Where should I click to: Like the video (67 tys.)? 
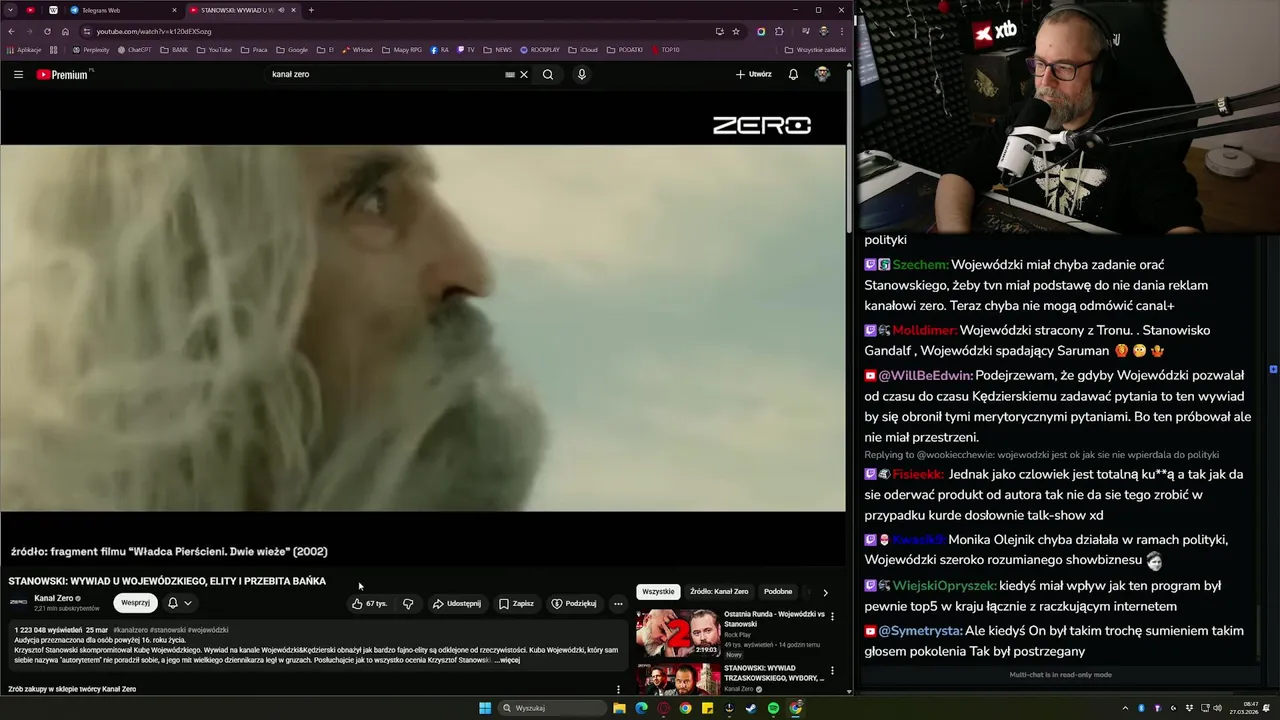tap(369, 604)
